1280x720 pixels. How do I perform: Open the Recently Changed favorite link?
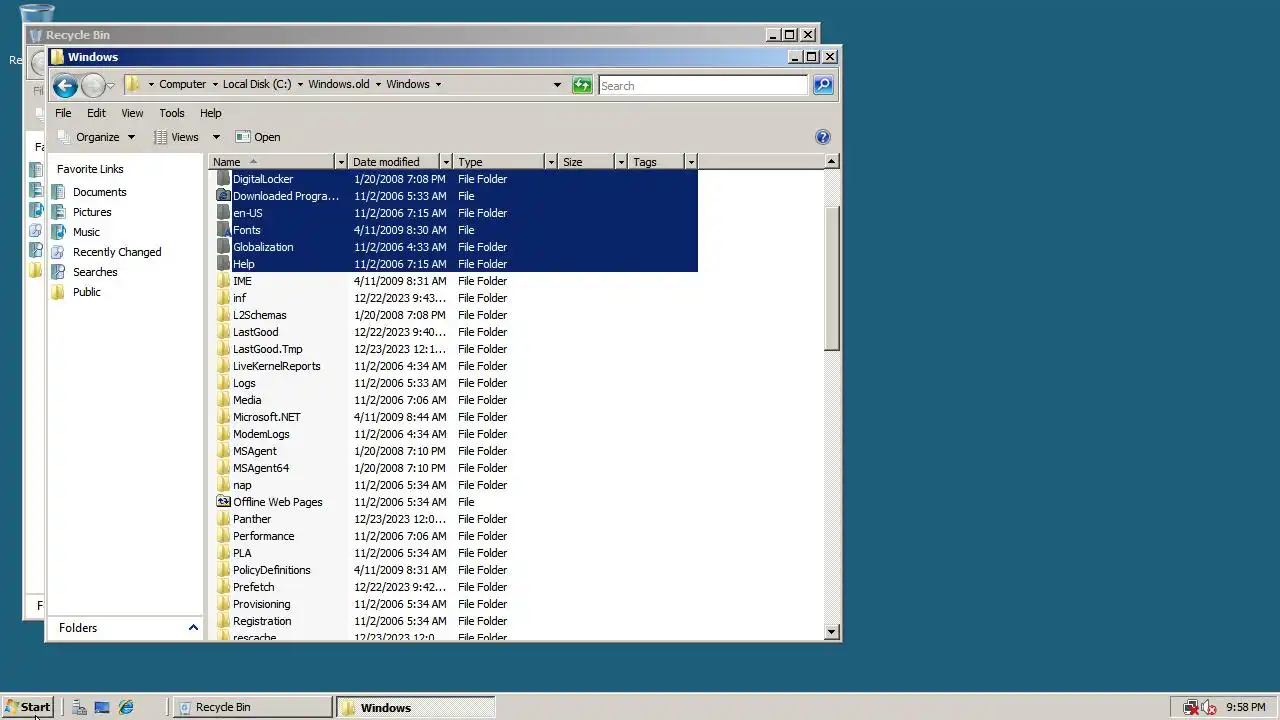tap(117, 252)
